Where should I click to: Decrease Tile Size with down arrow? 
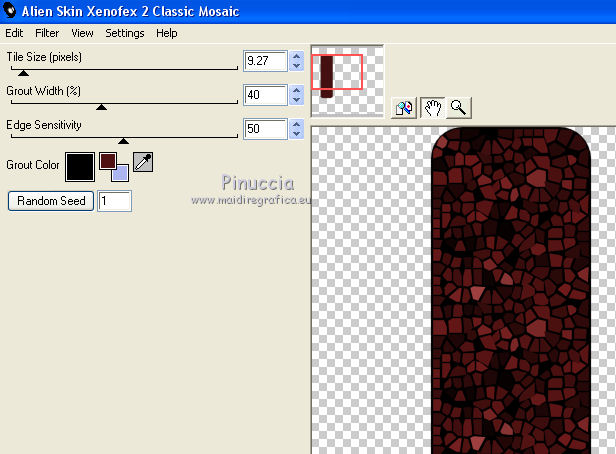[x=297, y=66]
